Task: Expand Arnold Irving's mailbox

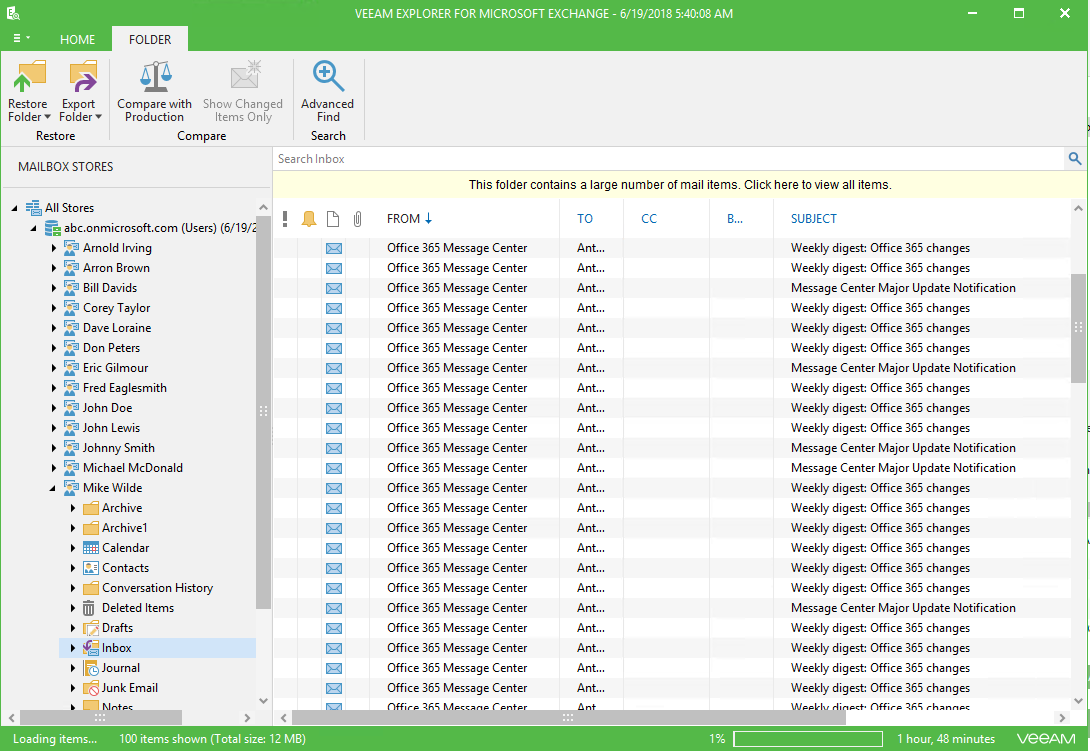Action: coord(54,248)
